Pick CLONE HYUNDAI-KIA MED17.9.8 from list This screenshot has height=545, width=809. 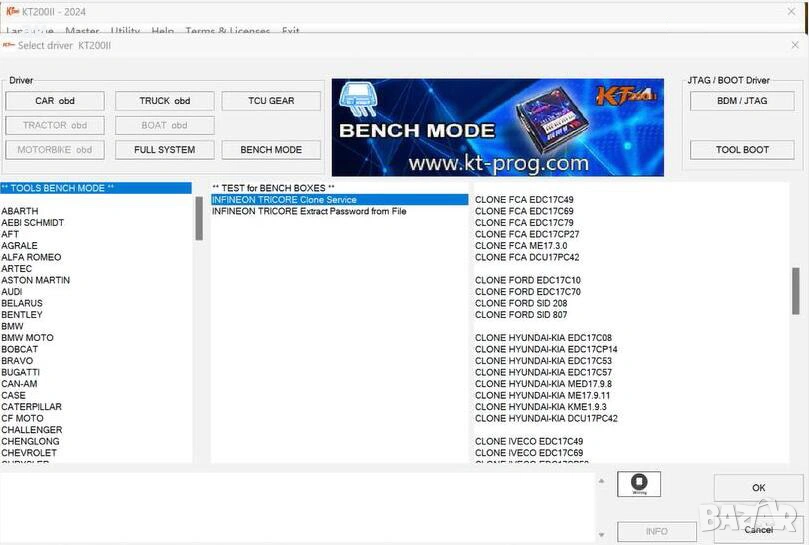(543, 384)
